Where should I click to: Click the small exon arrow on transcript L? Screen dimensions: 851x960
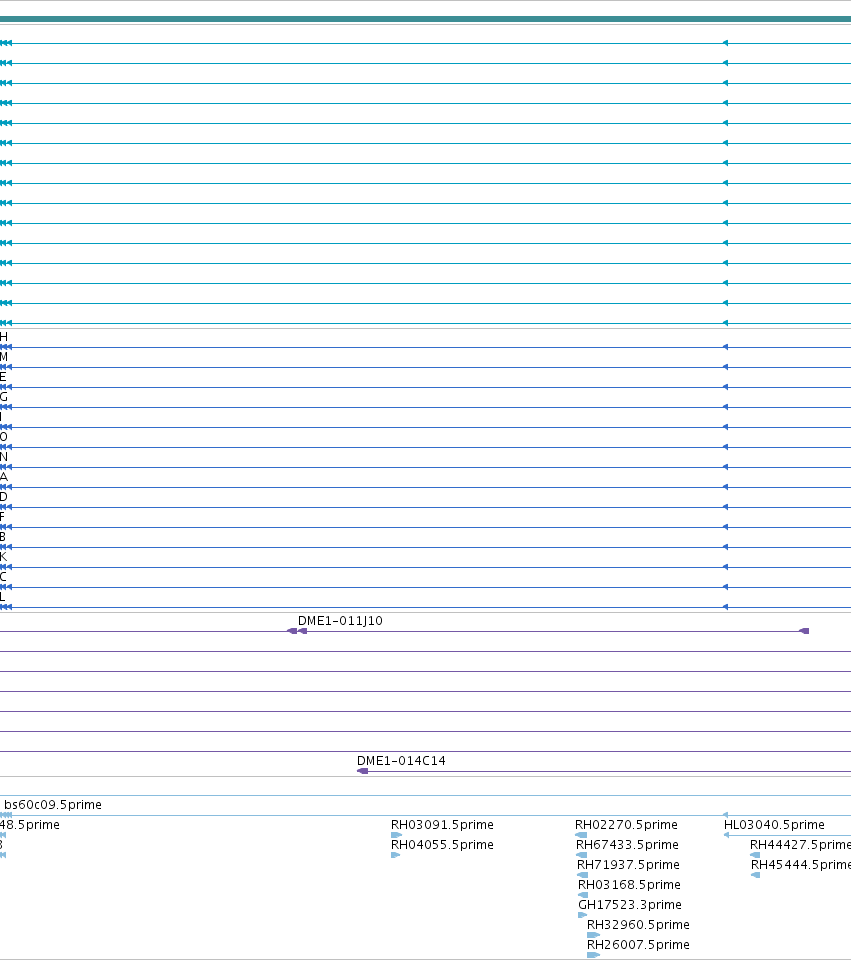pos(725,607)
